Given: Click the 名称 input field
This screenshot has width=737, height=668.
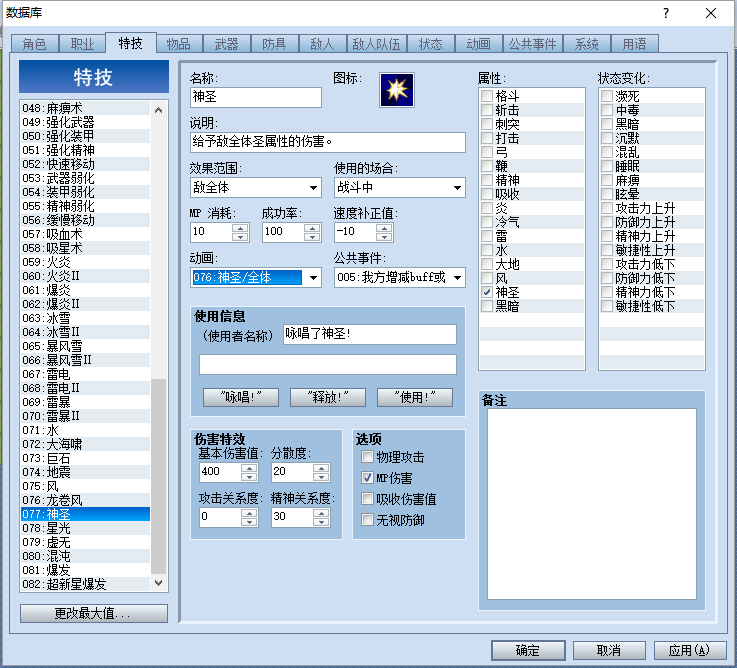Looking at the screenshot, I should (x=256, y=97).
